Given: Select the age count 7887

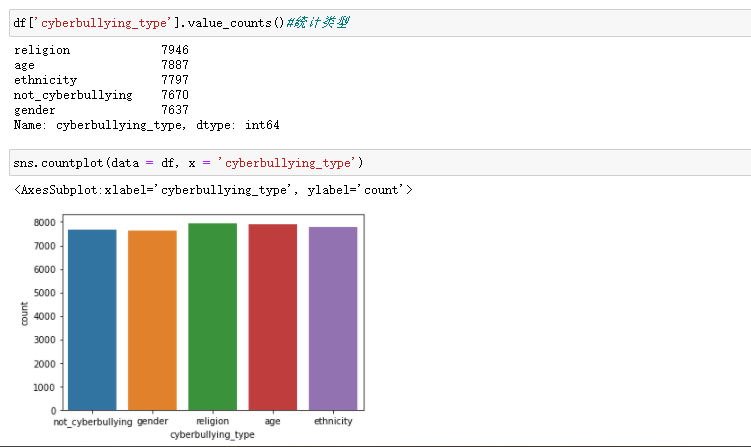Looking at the screenshot, I should pos(175,65).
